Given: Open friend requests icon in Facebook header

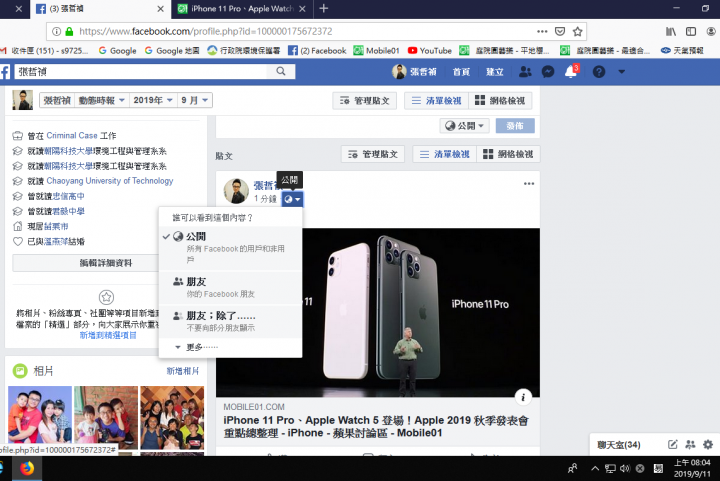Looking at the screenshot, I should (525, 72).
